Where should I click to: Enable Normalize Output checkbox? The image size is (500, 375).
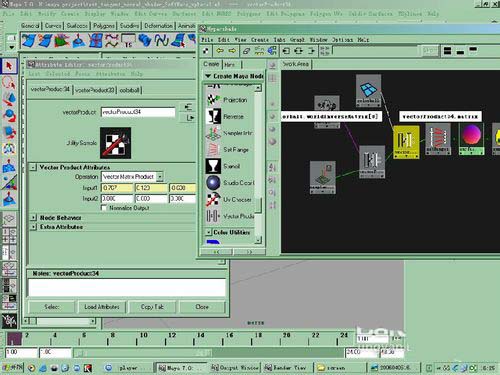tap(104, 208)
